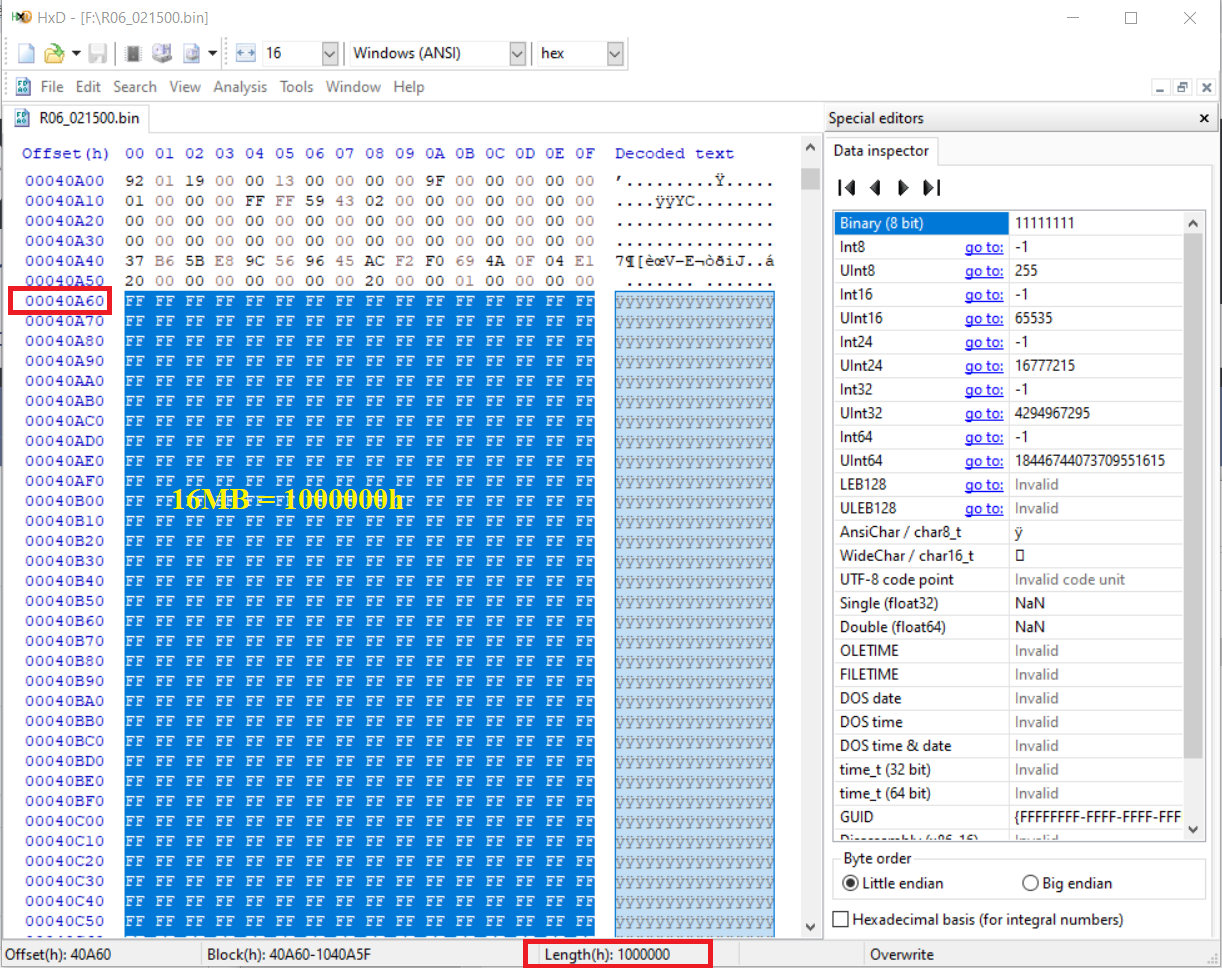The width and height of the screenshot is (1222, 968).
Task: Expand the Windows (ANSI) encoding dropdown
Action: pyautogui.click(x=517, y=53)
